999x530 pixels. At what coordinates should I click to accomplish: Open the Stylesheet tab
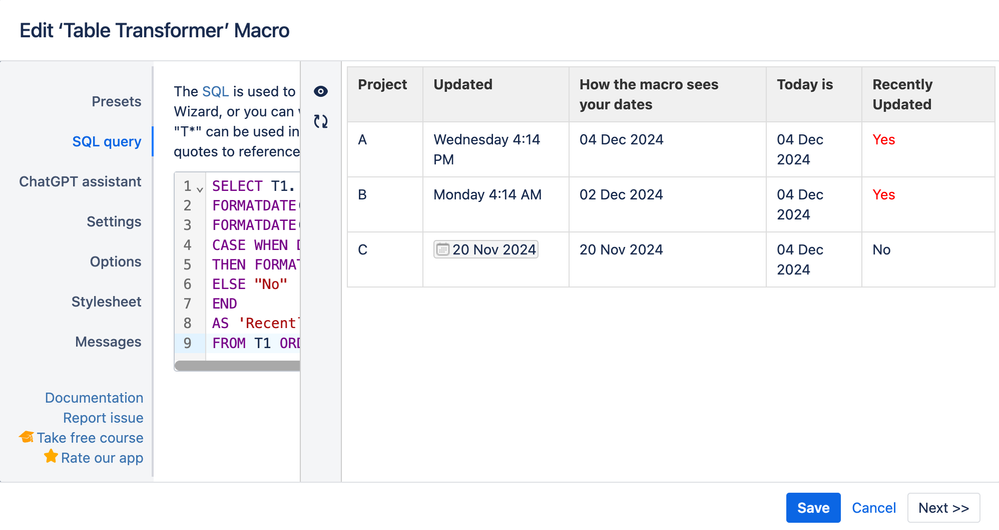click(x=106, y=301)
